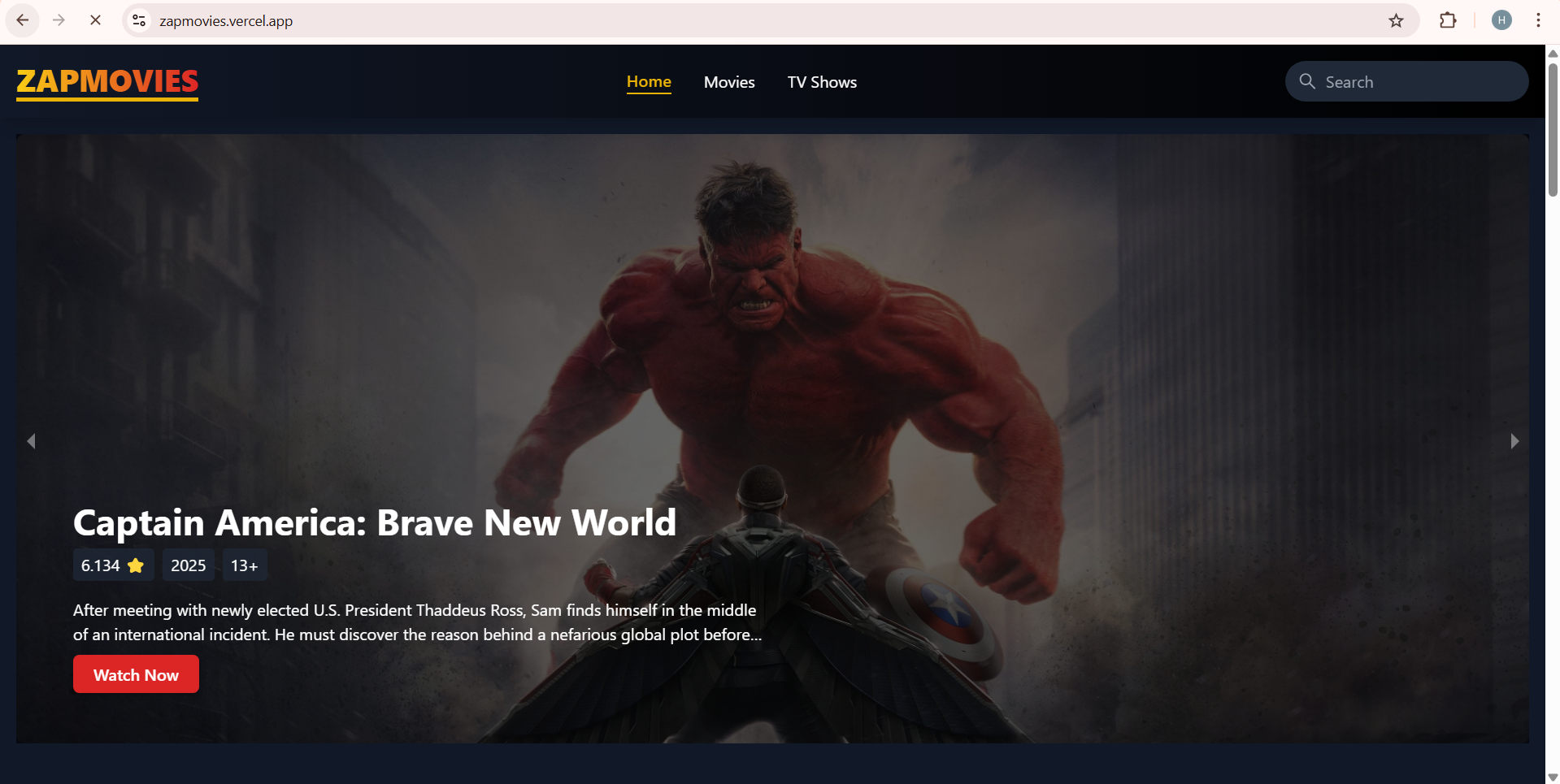Stop page loading with the X button

pyautogui.click(x=95, y=20)
